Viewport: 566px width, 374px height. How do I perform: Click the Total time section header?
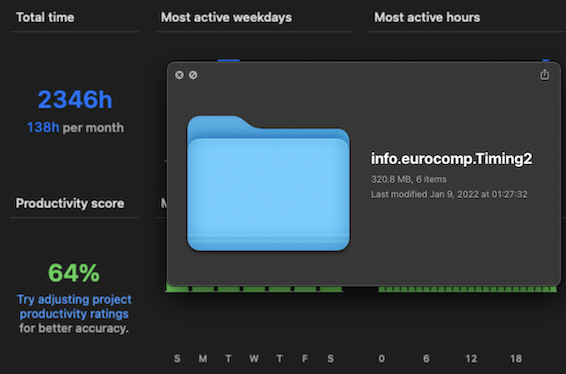(x=45, y=17)
